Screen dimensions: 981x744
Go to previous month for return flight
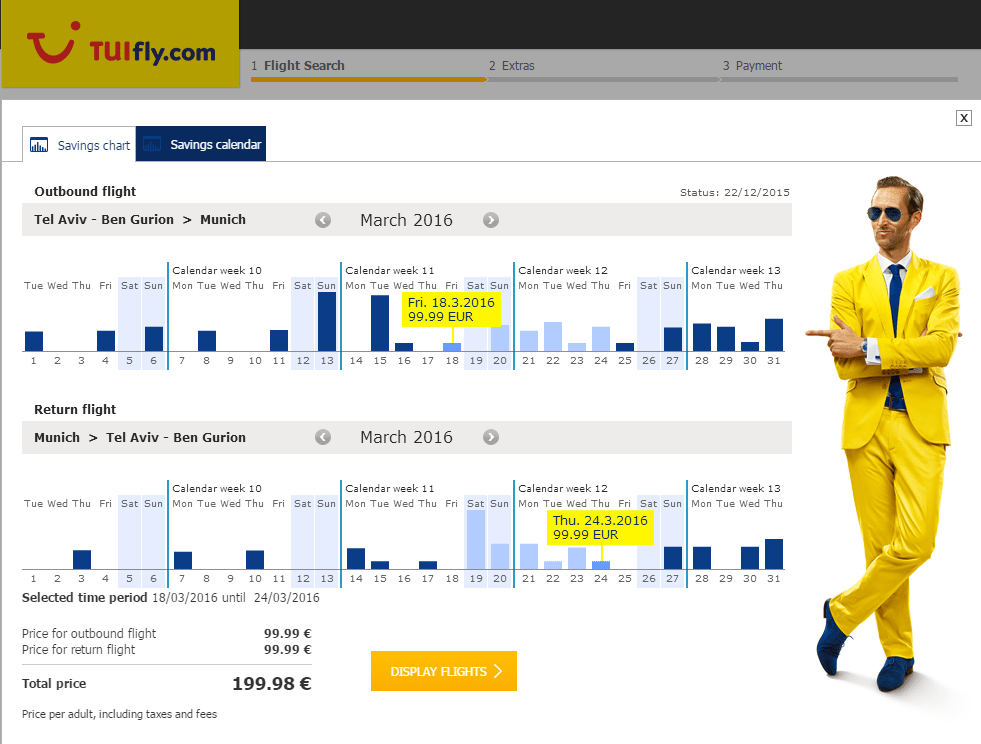coord(323,437)
